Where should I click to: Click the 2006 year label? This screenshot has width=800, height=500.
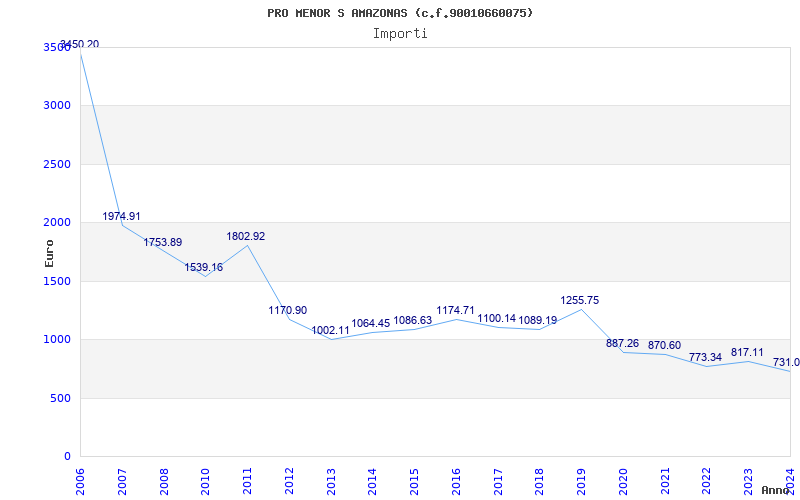click(80, 481)
